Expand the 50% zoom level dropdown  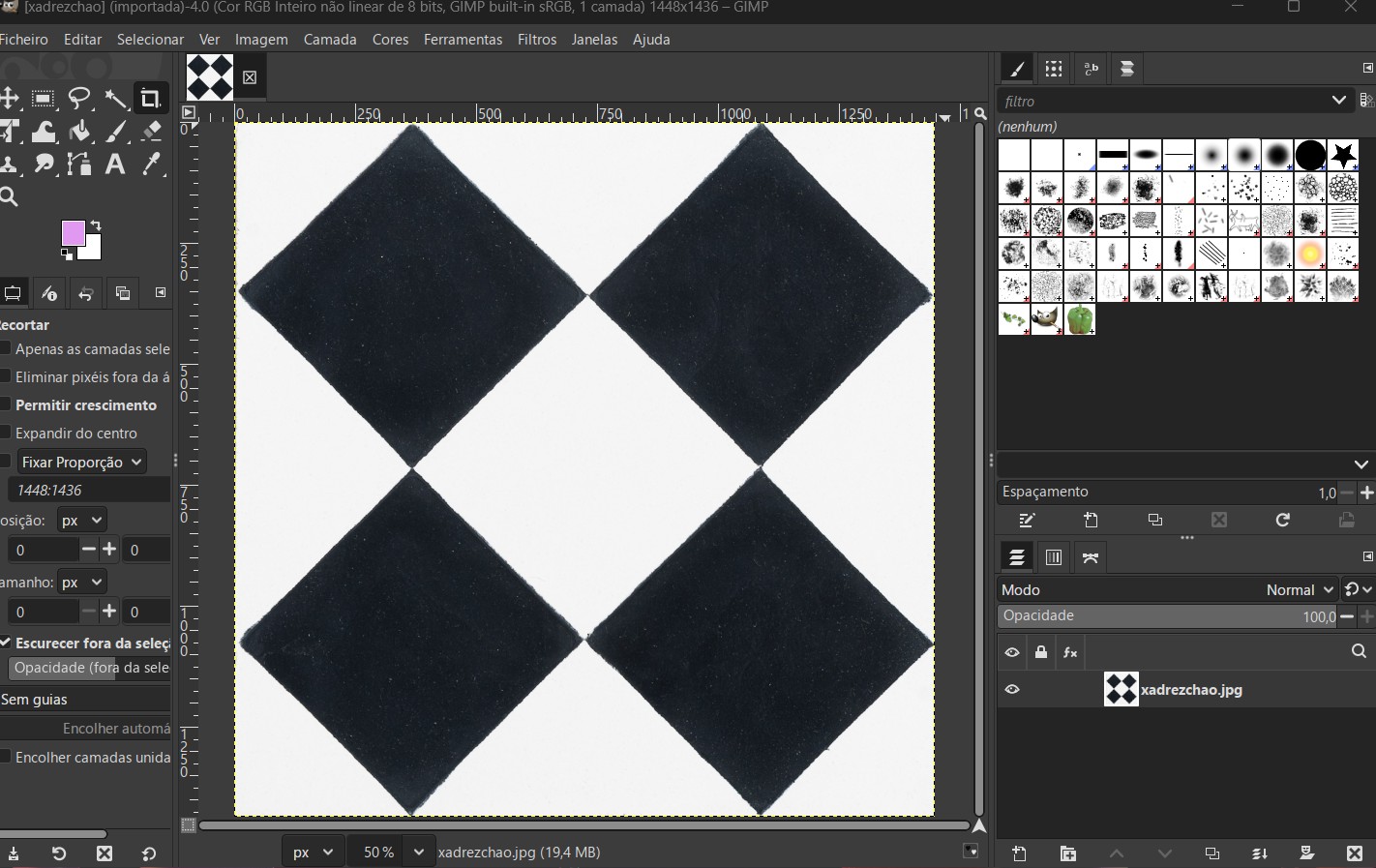pyautogui.click(x=418, y=853)
